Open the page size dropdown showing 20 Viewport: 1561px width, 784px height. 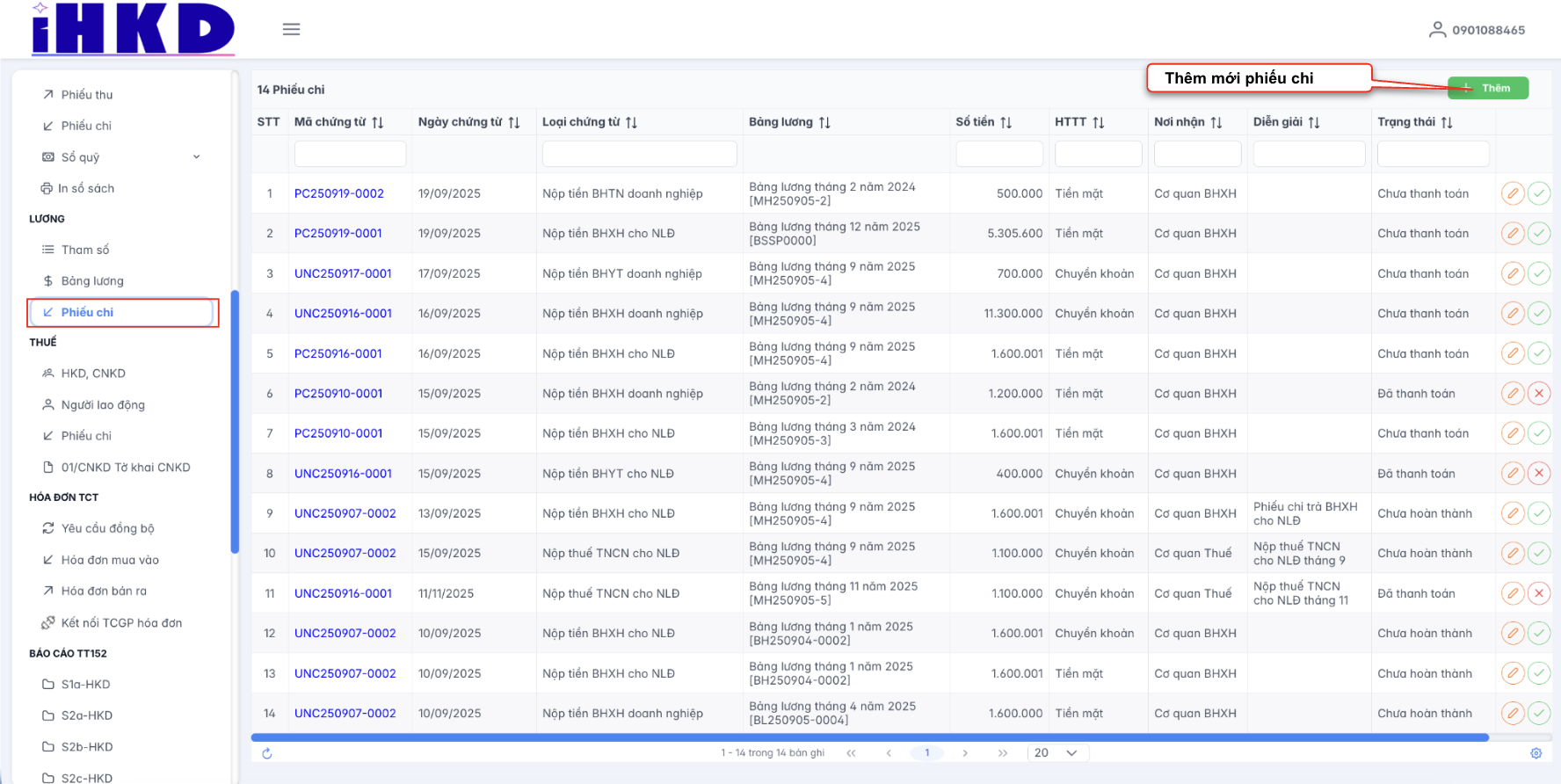click(1057, 753)
